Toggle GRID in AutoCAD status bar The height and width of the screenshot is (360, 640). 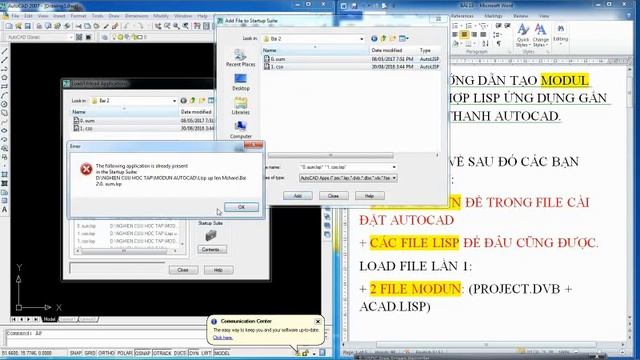pyautogui.click(x=90, y=353)
